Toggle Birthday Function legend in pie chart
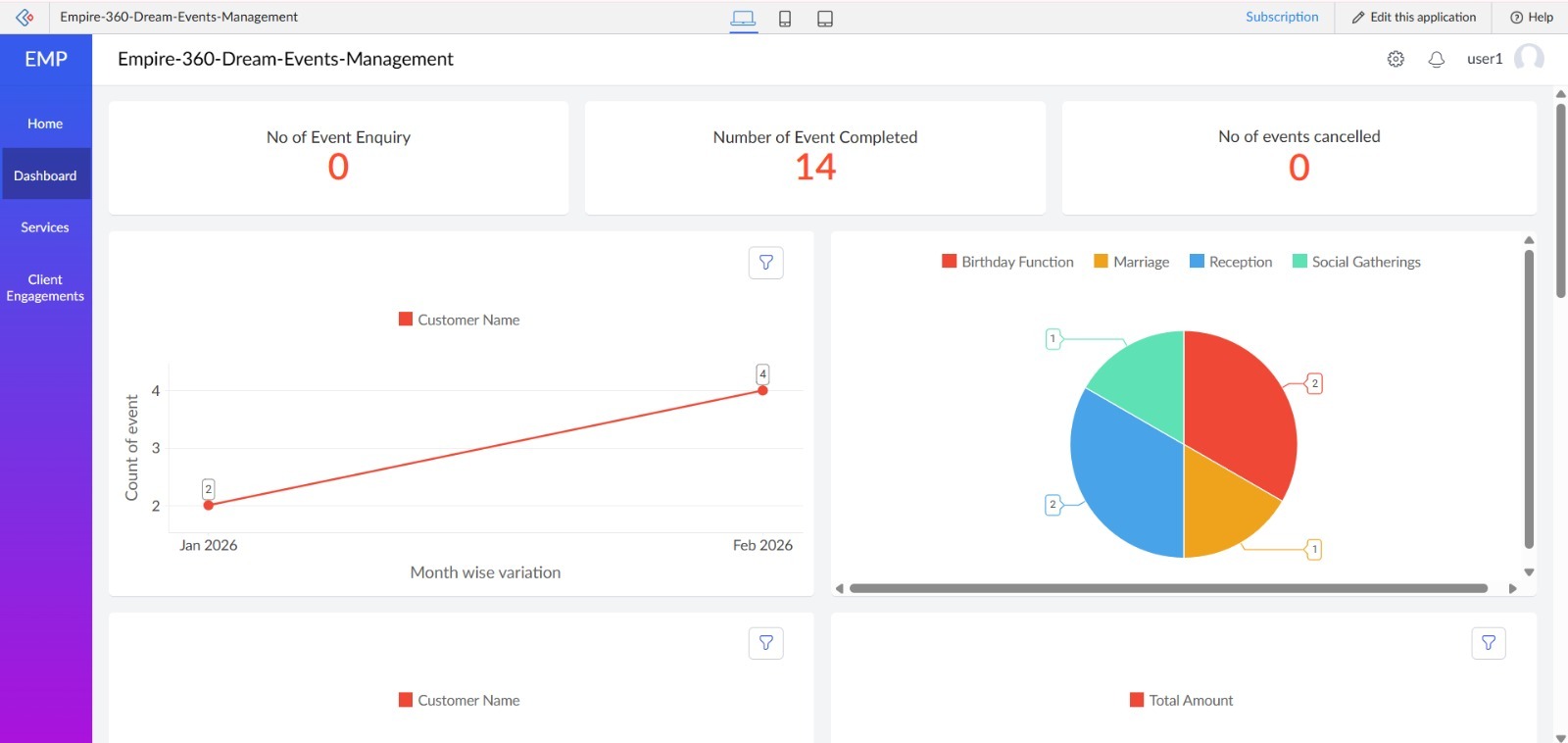Image resolution: width=1568 pixels, height=743 pixels. pos(1007,262)
